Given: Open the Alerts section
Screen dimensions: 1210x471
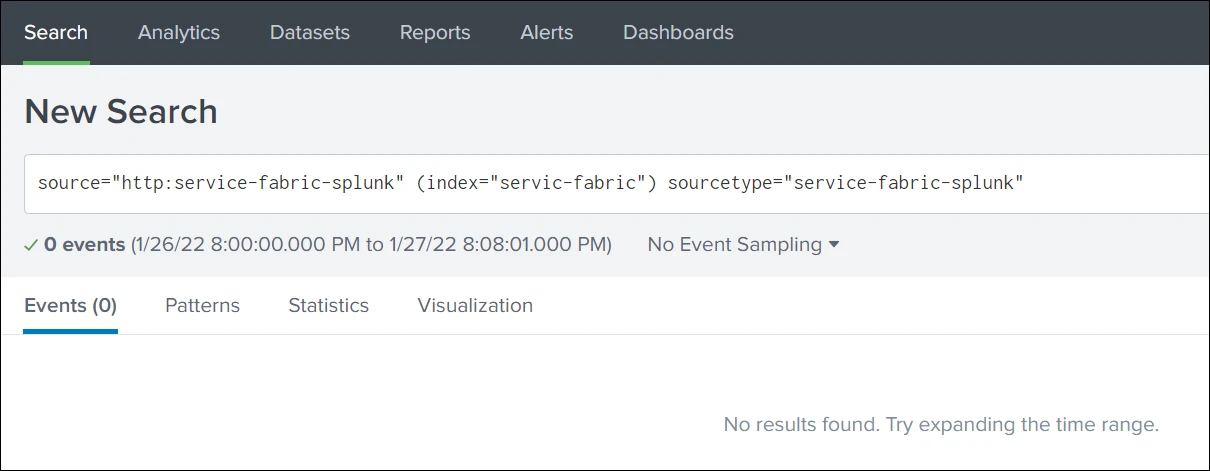Looking at the screenshot, I should click(x=547, y=32).
